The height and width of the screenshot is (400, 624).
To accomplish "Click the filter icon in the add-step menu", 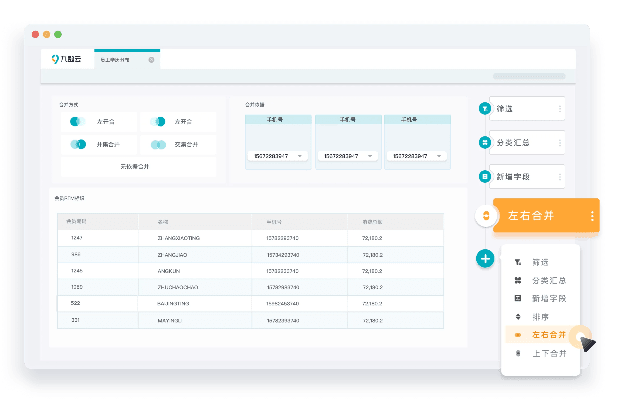I will 518,262.
